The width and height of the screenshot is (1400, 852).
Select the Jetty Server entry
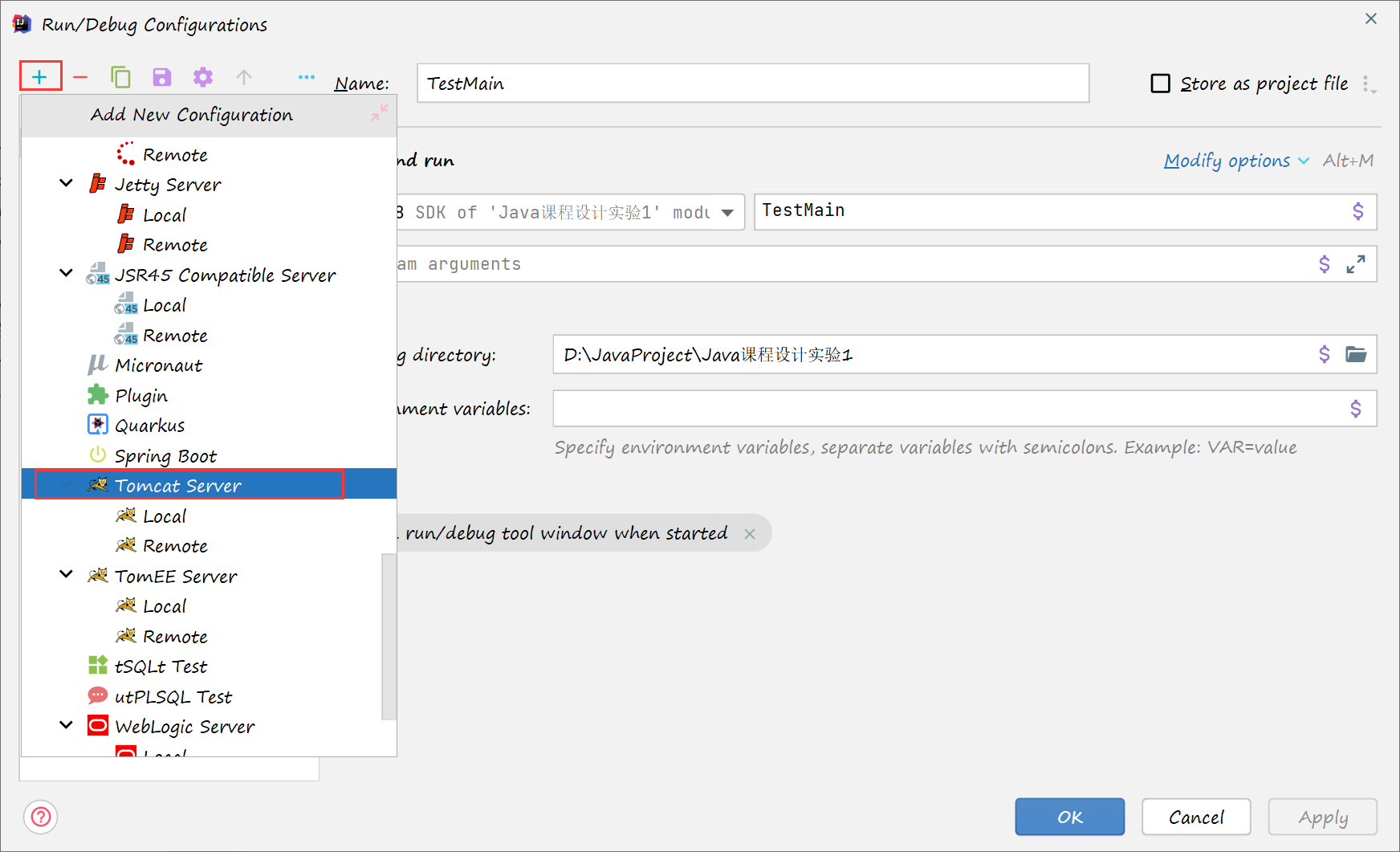(209, 185)
